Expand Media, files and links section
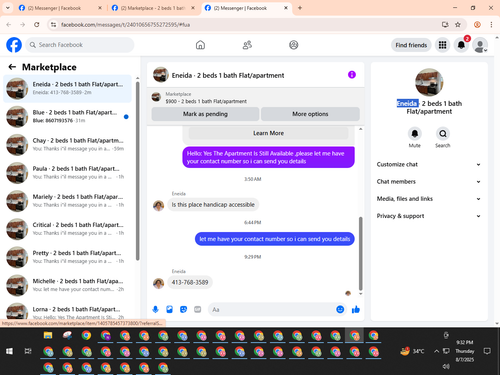The width and height of the screenshot is (500, 375). 429,199
